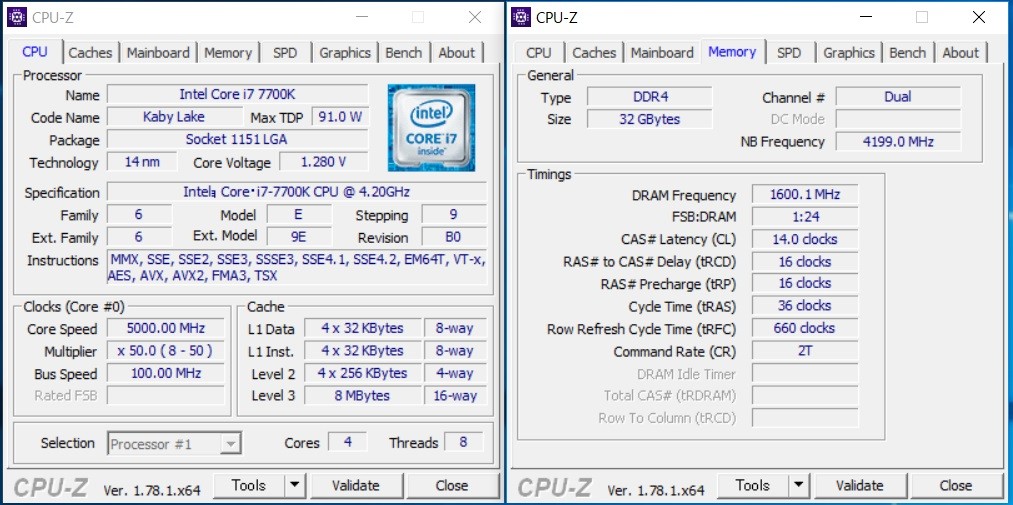Click the Multiplier value x 50.0

coord(165,351)
